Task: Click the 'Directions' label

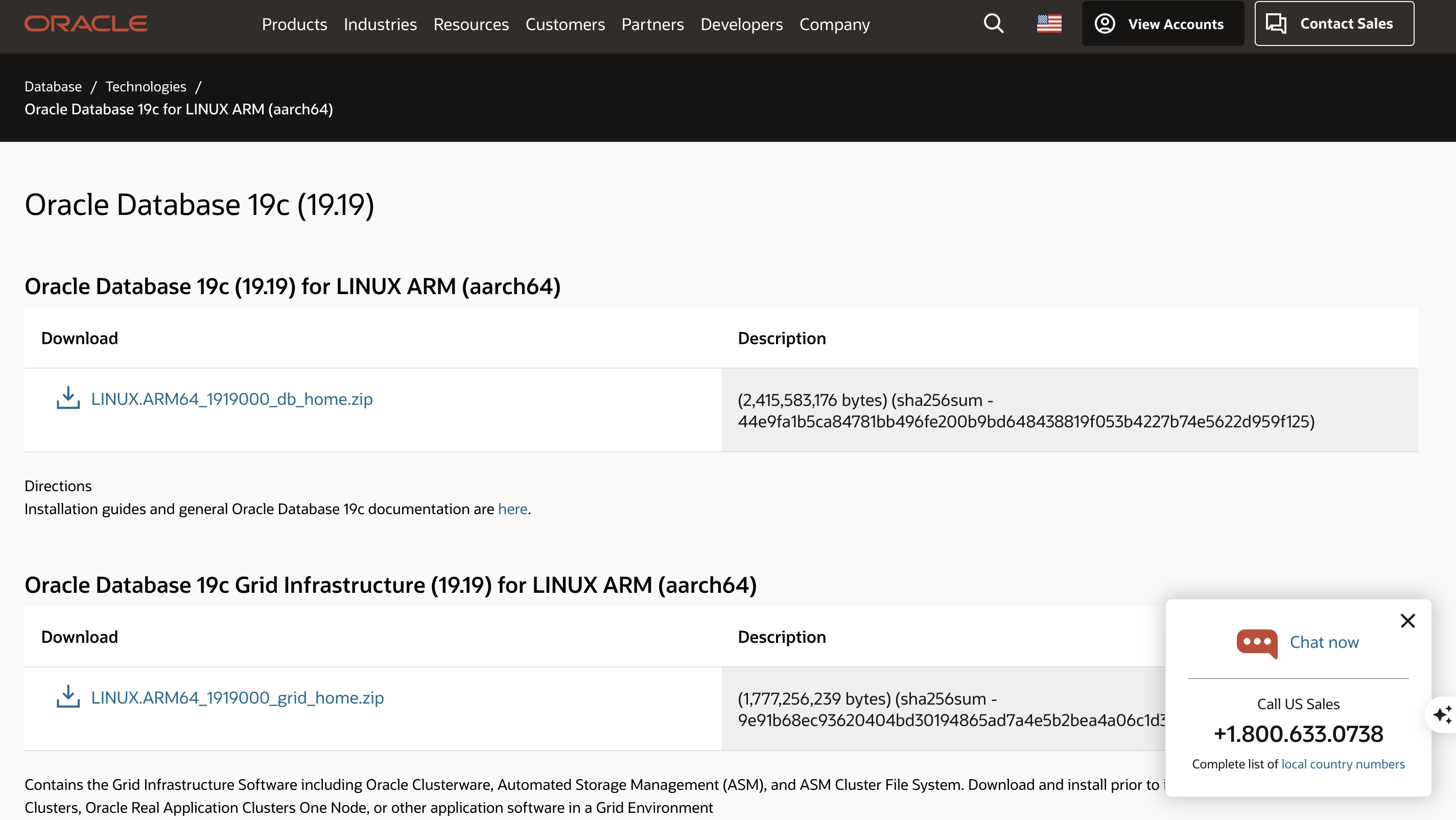Action: click(58, 486)
